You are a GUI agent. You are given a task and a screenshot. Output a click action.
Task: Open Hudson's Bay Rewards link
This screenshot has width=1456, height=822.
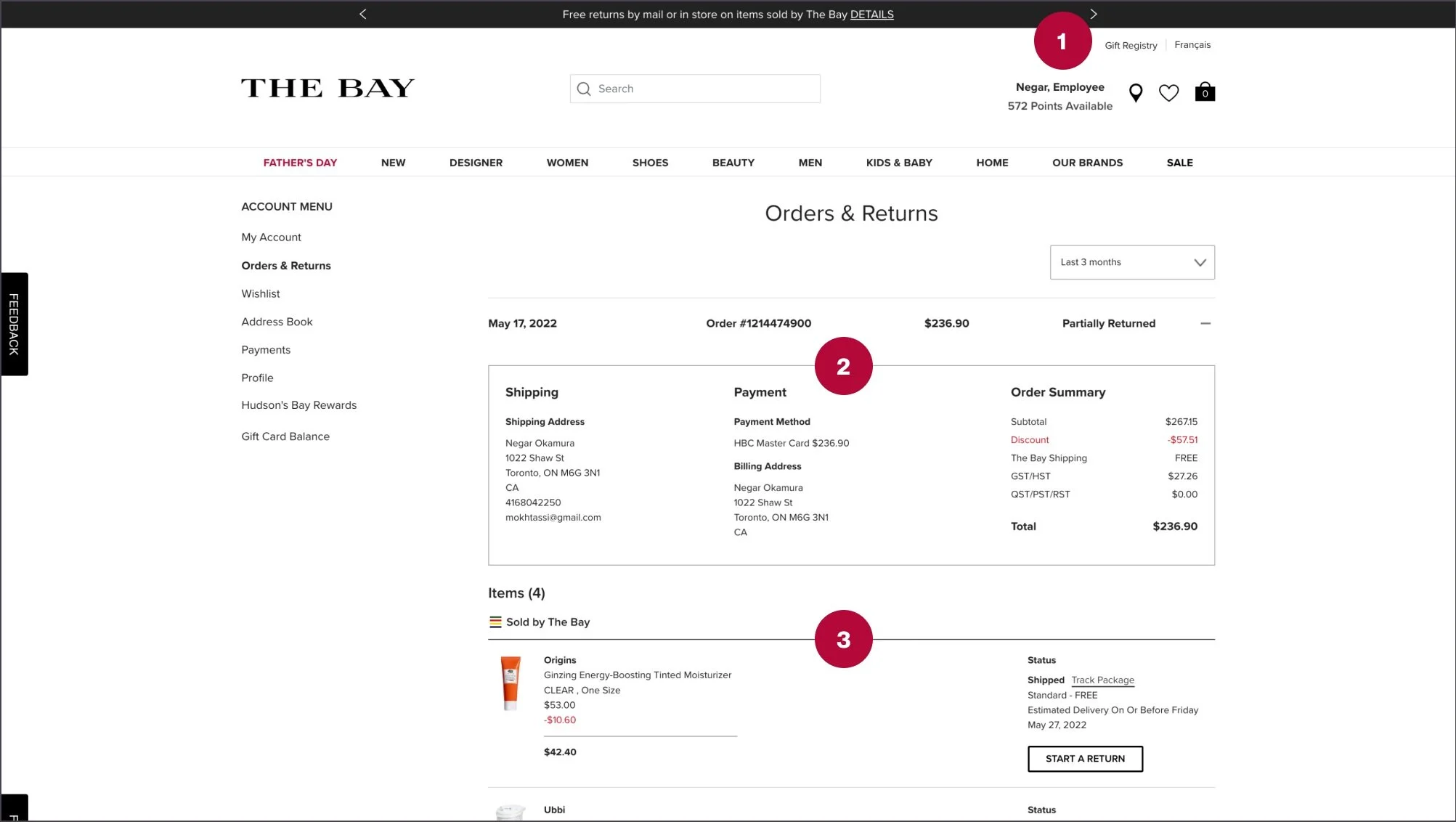click(x=299, y=405)
